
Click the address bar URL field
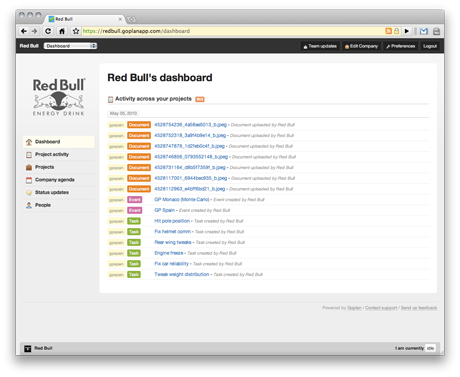point(233,31)
